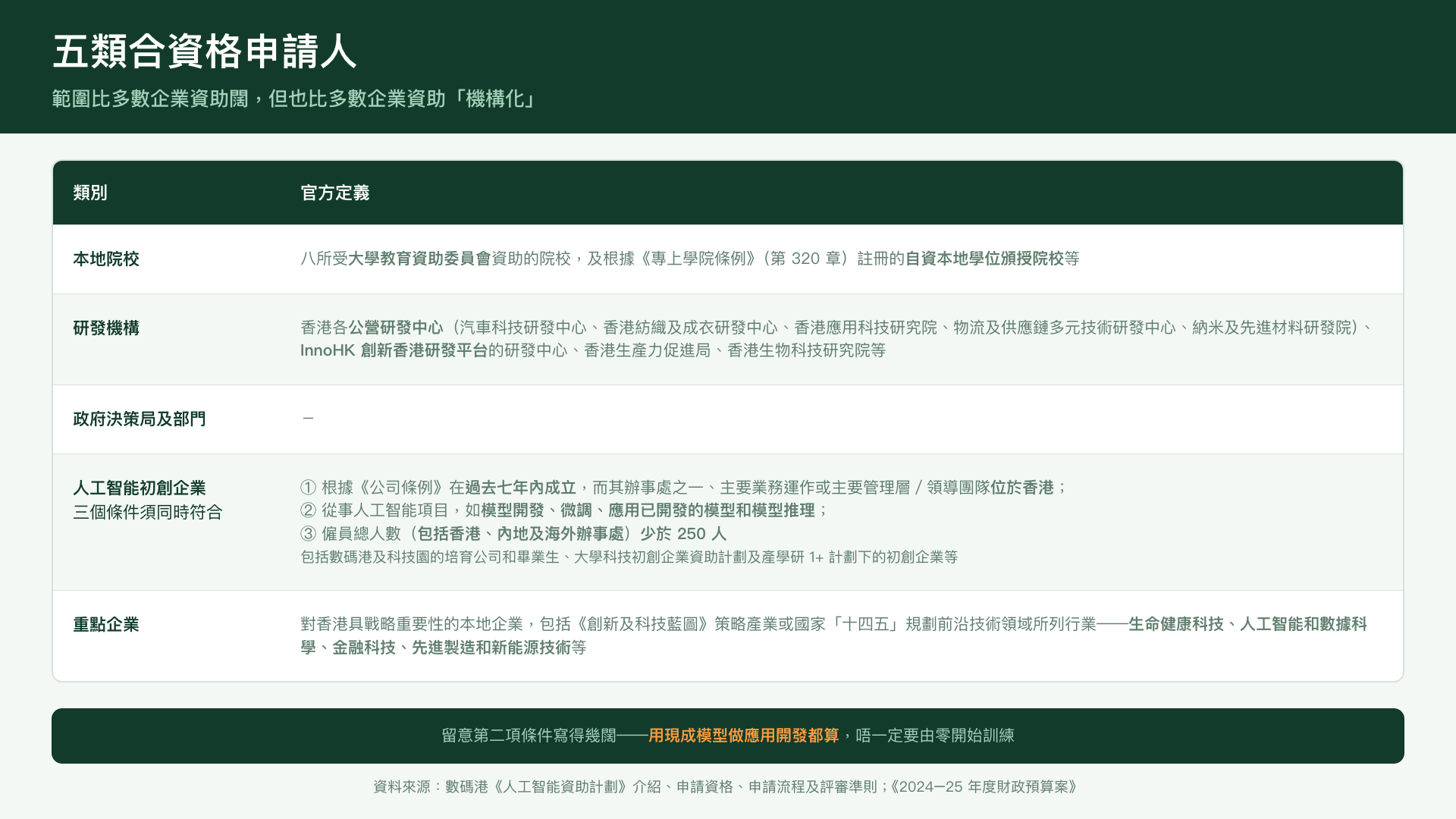The image size is (1456, 819).
Task: Select the 本地院校 row label
Action: 106,259
